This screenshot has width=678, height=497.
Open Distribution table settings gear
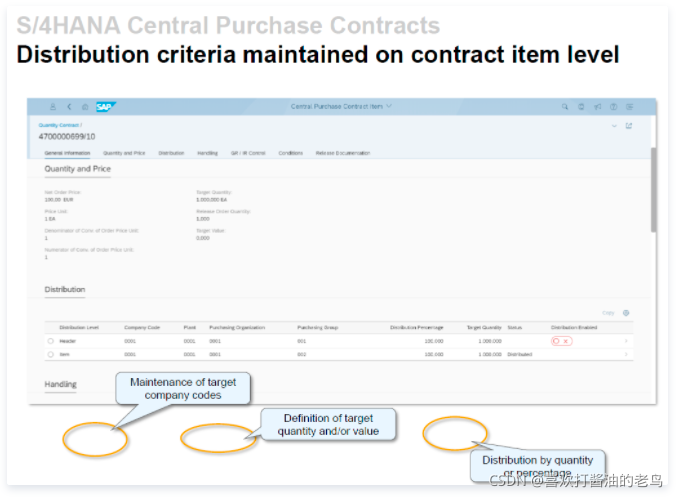(x=626, y=313)
